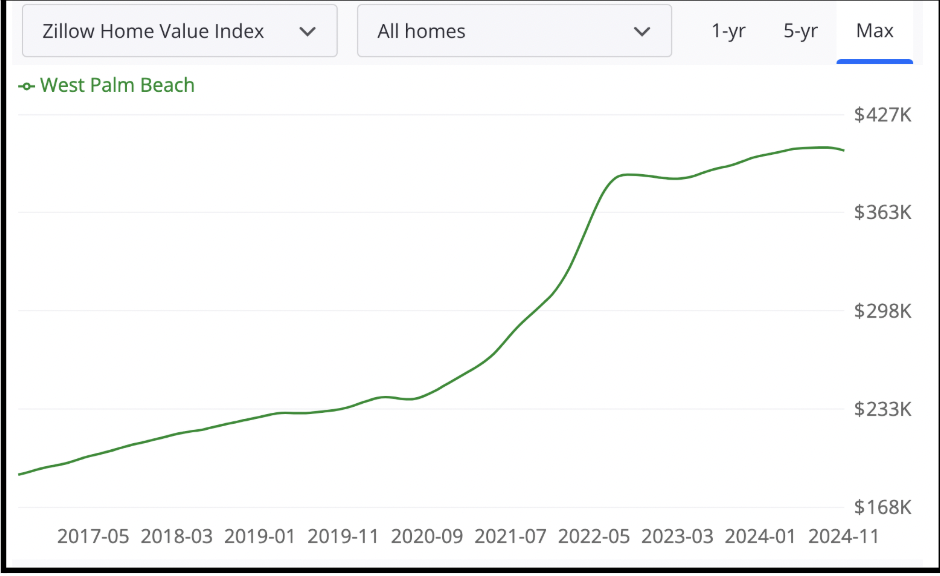940x576 pixels.
Task: Select the 2018-03 date label
Action: pos(177,536)
